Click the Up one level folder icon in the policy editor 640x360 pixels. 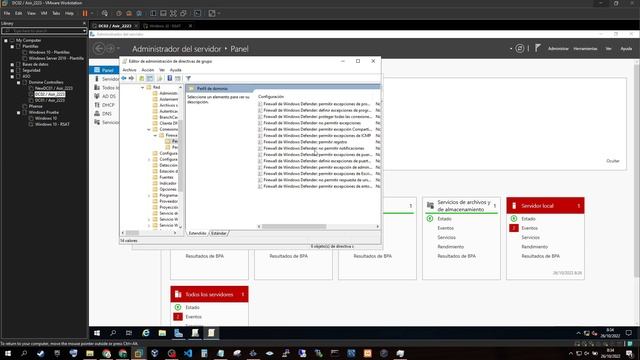click(x=142, y=78)
